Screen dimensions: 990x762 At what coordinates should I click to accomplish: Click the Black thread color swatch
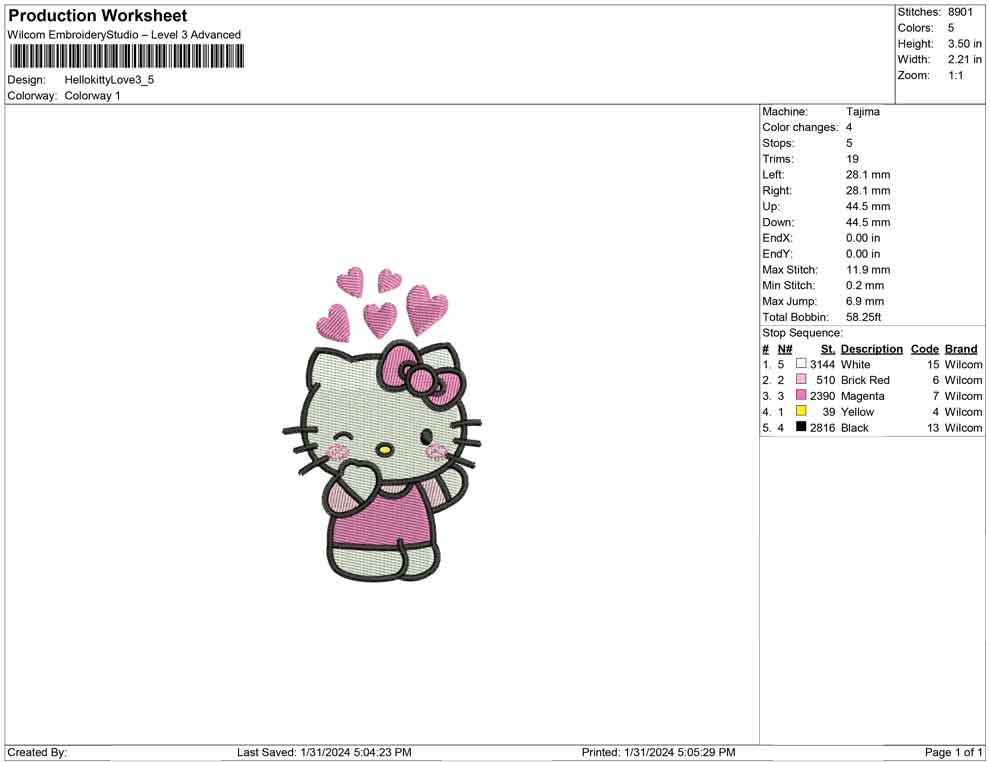pyautogui.click(x=801, y=427)
